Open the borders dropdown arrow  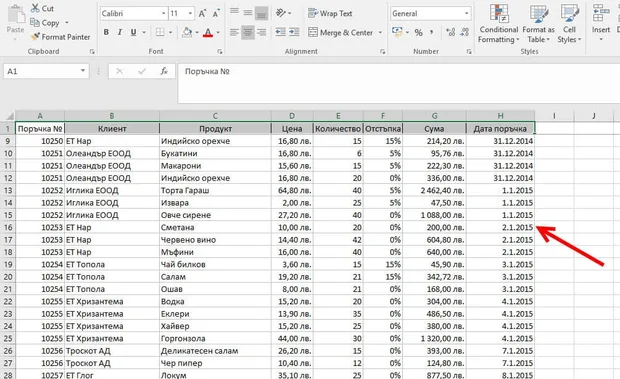tap(170, 32)
